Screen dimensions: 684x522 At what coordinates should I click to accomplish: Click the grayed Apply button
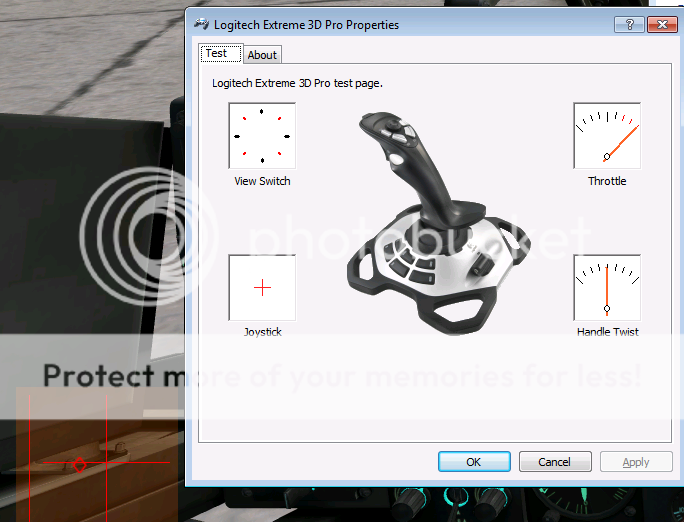tap(636, 461)
